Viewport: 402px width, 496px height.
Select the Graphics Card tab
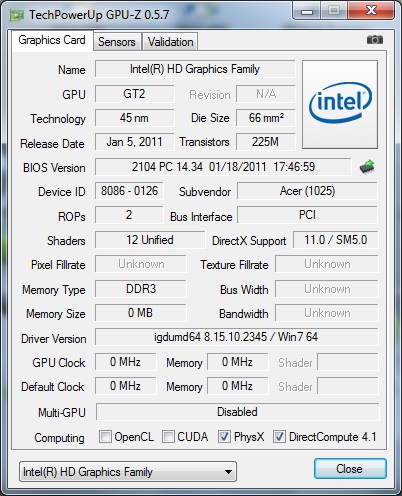[x=52, y=41]
